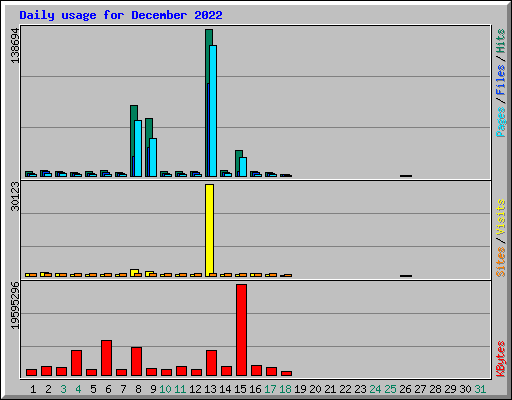The image size is (512, 400).
Task: Click day label 13 on the x-axis
Action: [x=210, y=389]
